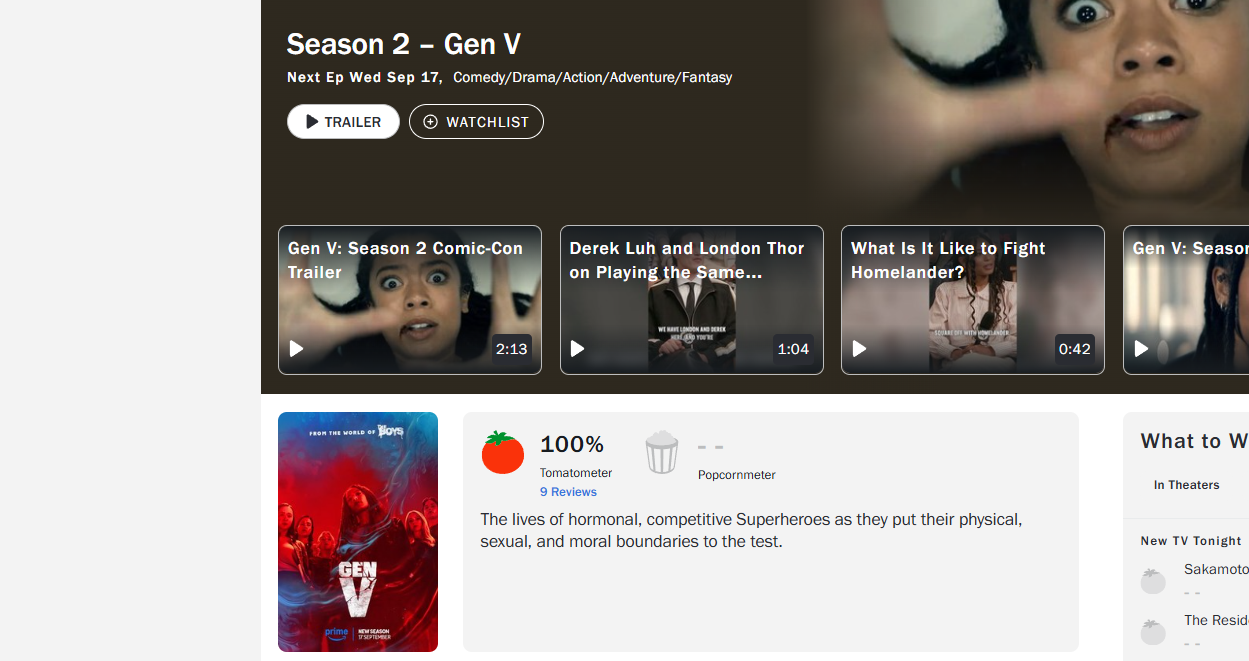This screenshot has width=1249, height=661.
Task: Open the Gen V poster image
Action: click(358, 532)
